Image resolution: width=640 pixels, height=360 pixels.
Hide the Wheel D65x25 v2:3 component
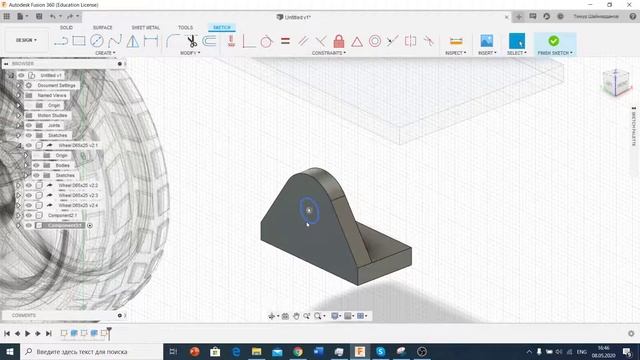(x=29, y=195)
